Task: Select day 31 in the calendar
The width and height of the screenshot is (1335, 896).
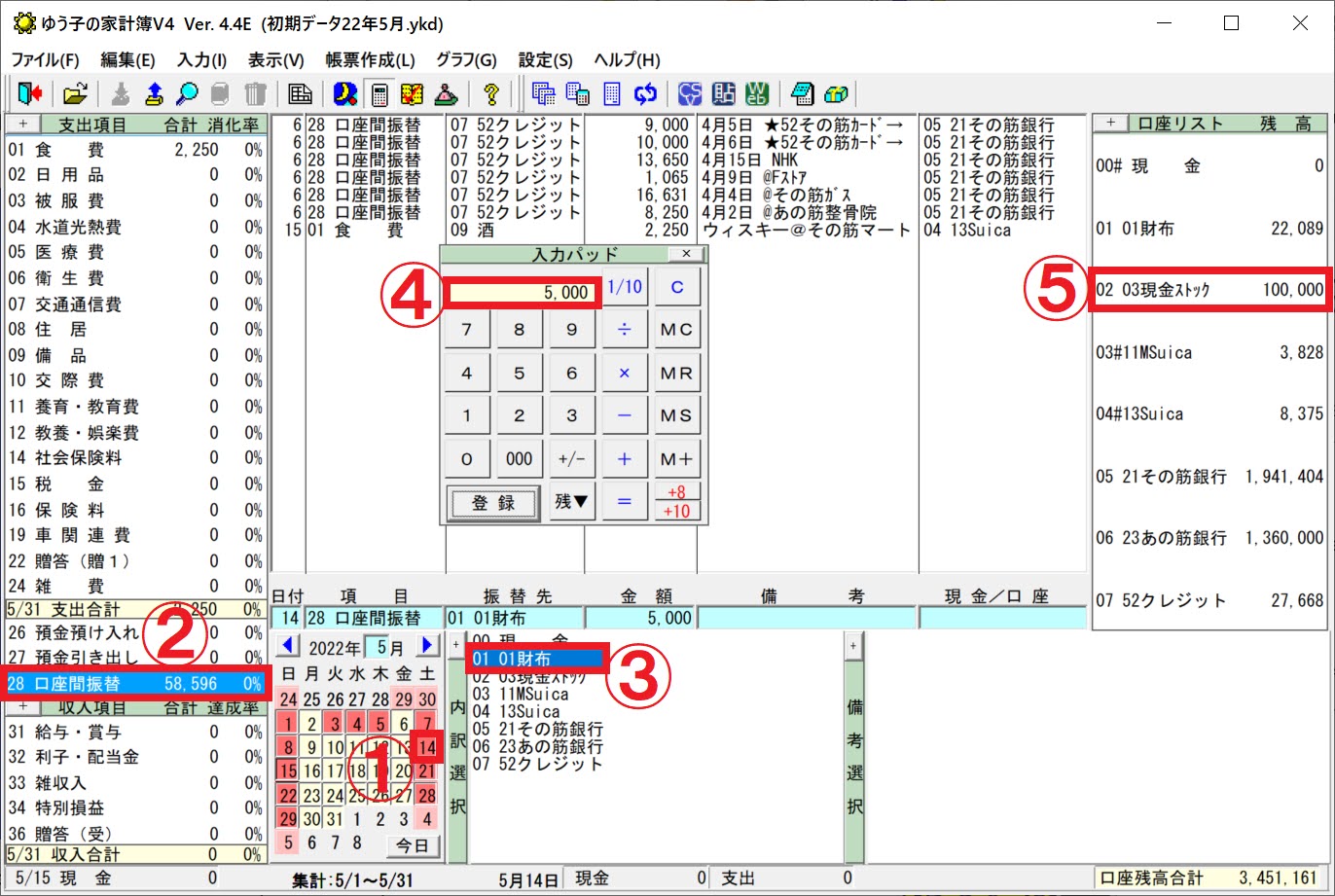Action: click(335, 819)
